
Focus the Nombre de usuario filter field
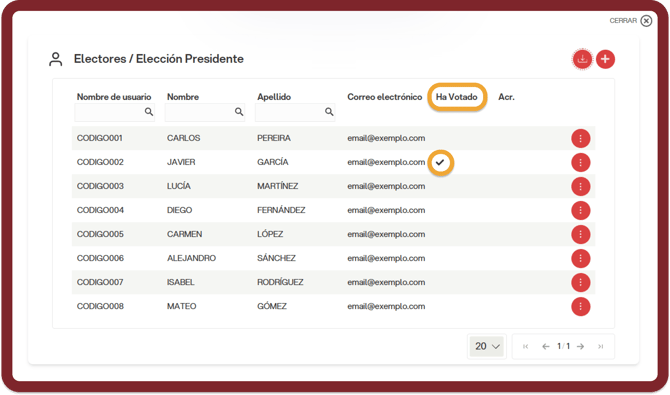pyautogui.click(x=115, y=112)
